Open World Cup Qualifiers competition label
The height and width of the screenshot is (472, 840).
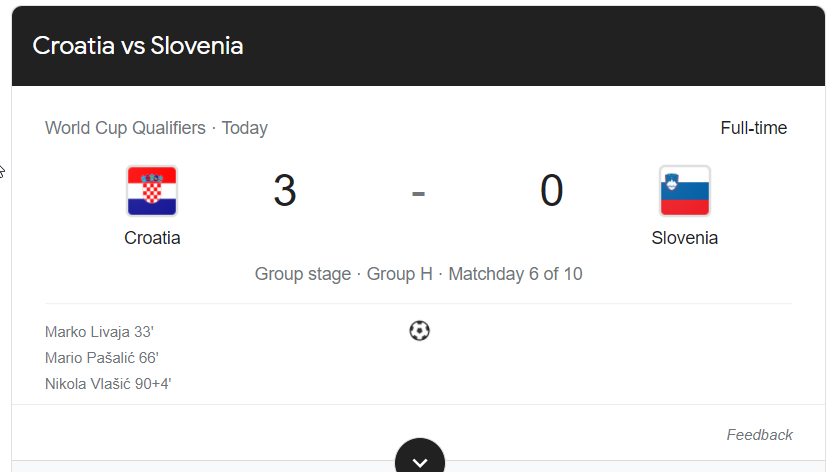(125, 128)
